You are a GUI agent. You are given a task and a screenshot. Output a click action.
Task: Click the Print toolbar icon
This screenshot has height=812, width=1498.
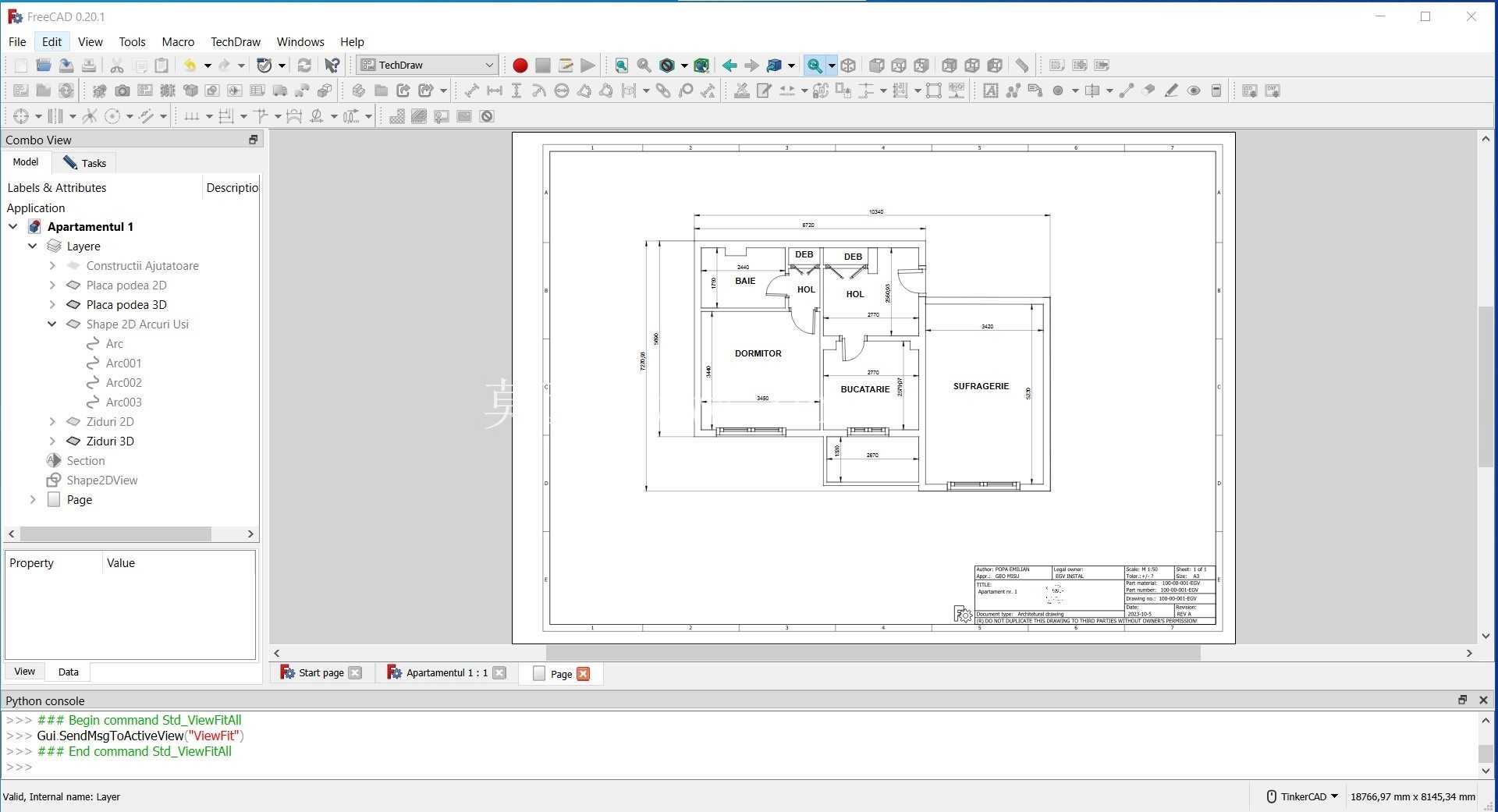point(89,66)
